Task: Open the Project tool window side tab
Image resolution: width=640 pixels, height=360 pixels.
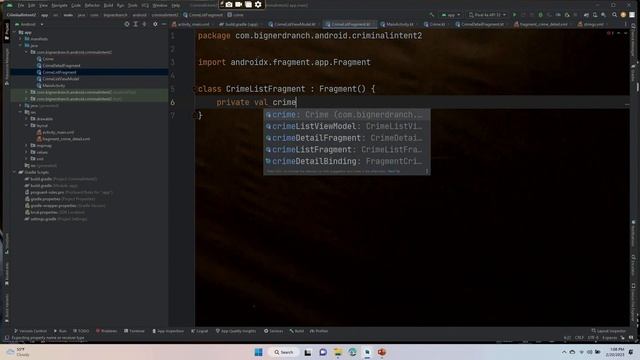Action: click(x=7, y=32)
